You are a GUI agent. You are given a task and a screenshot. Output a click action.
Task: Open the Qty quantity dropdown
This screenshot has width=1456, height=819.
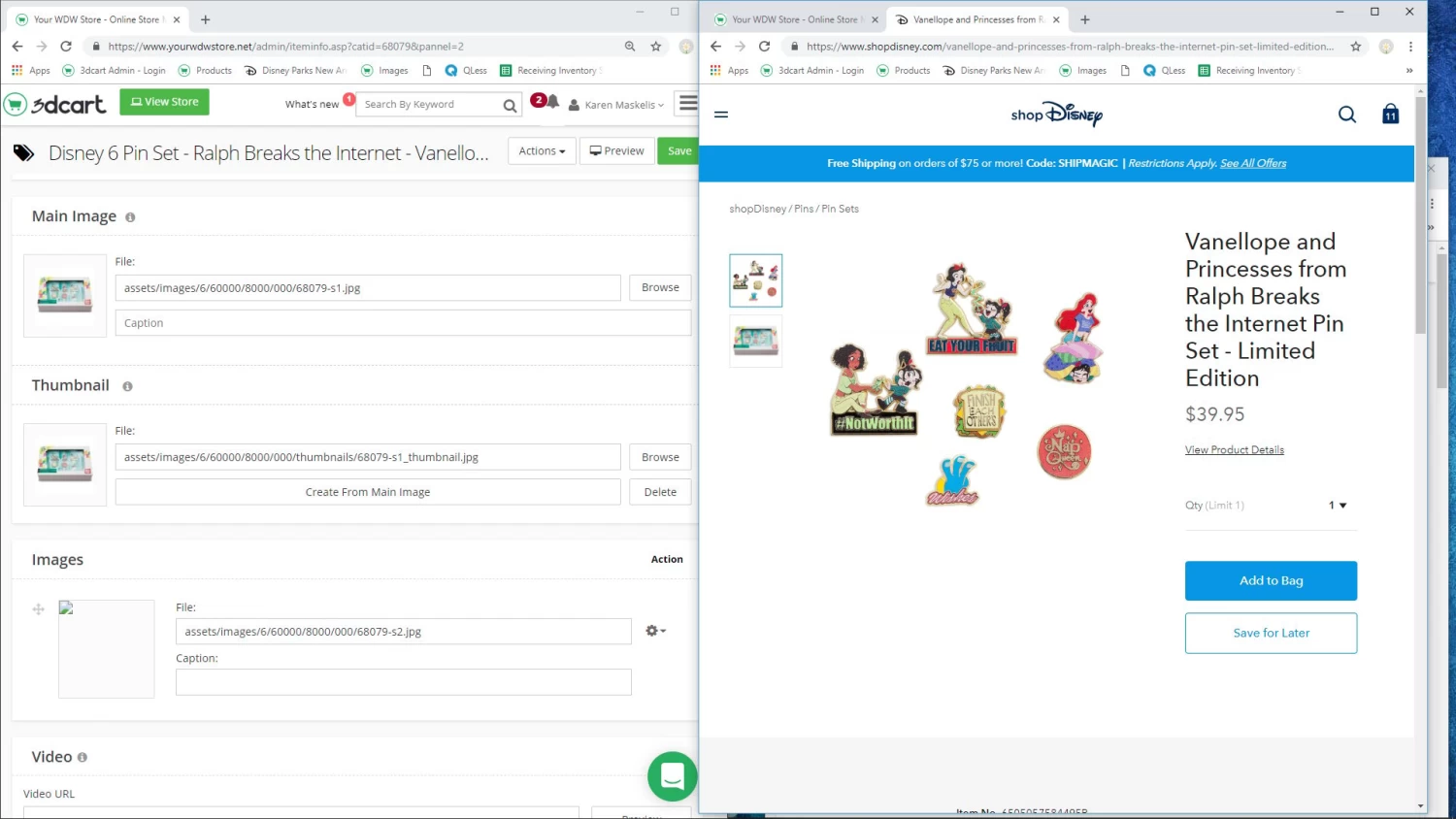pos(1337,506)
